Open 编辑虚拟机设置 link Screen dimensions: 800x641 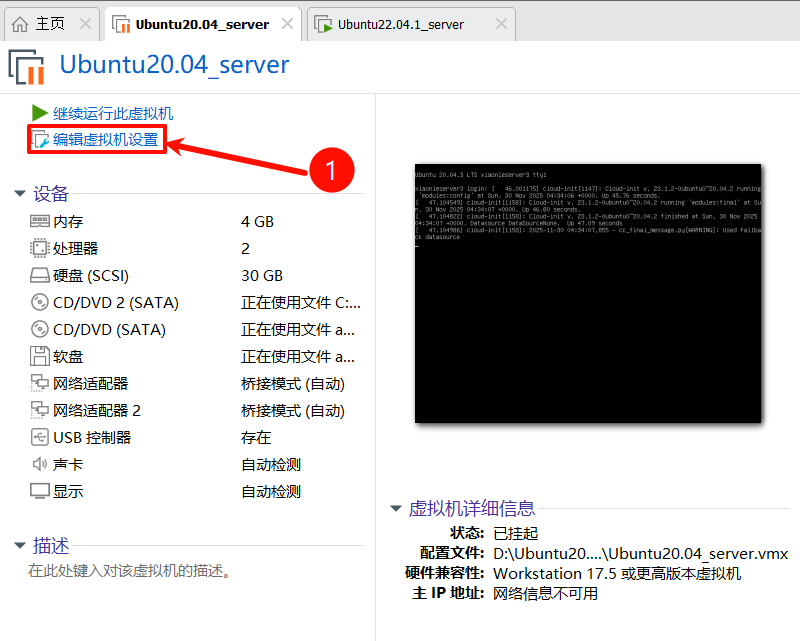[106, 139]
